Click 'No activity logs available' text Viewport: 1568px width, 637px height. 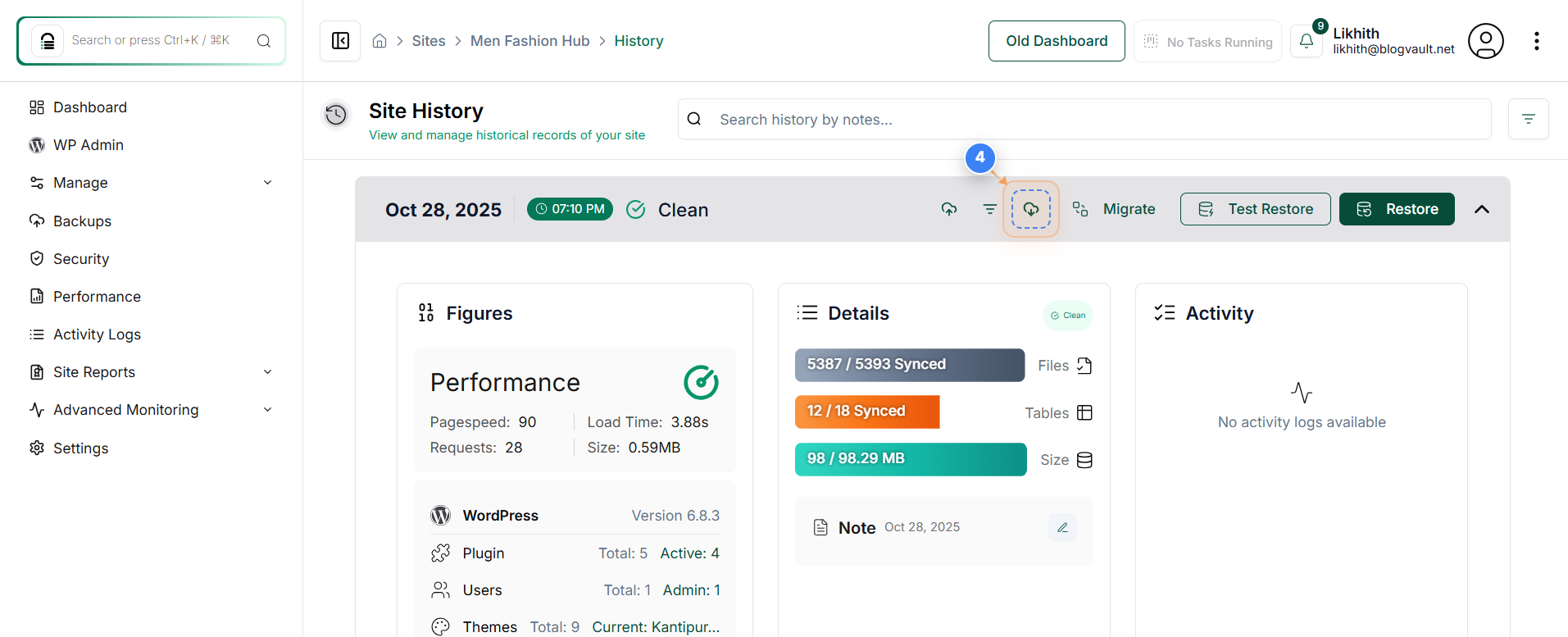(1302, 422)
